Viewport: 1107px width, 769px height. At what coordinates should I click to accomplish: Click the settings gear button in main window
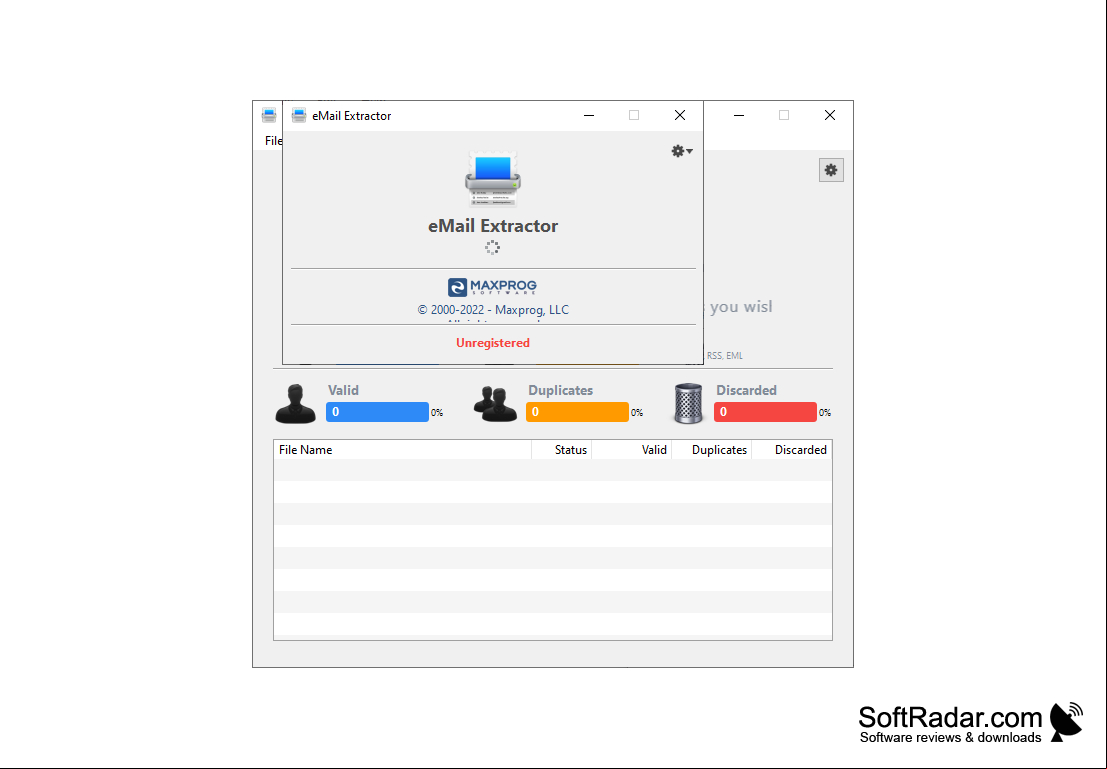(x=831, y=170)
